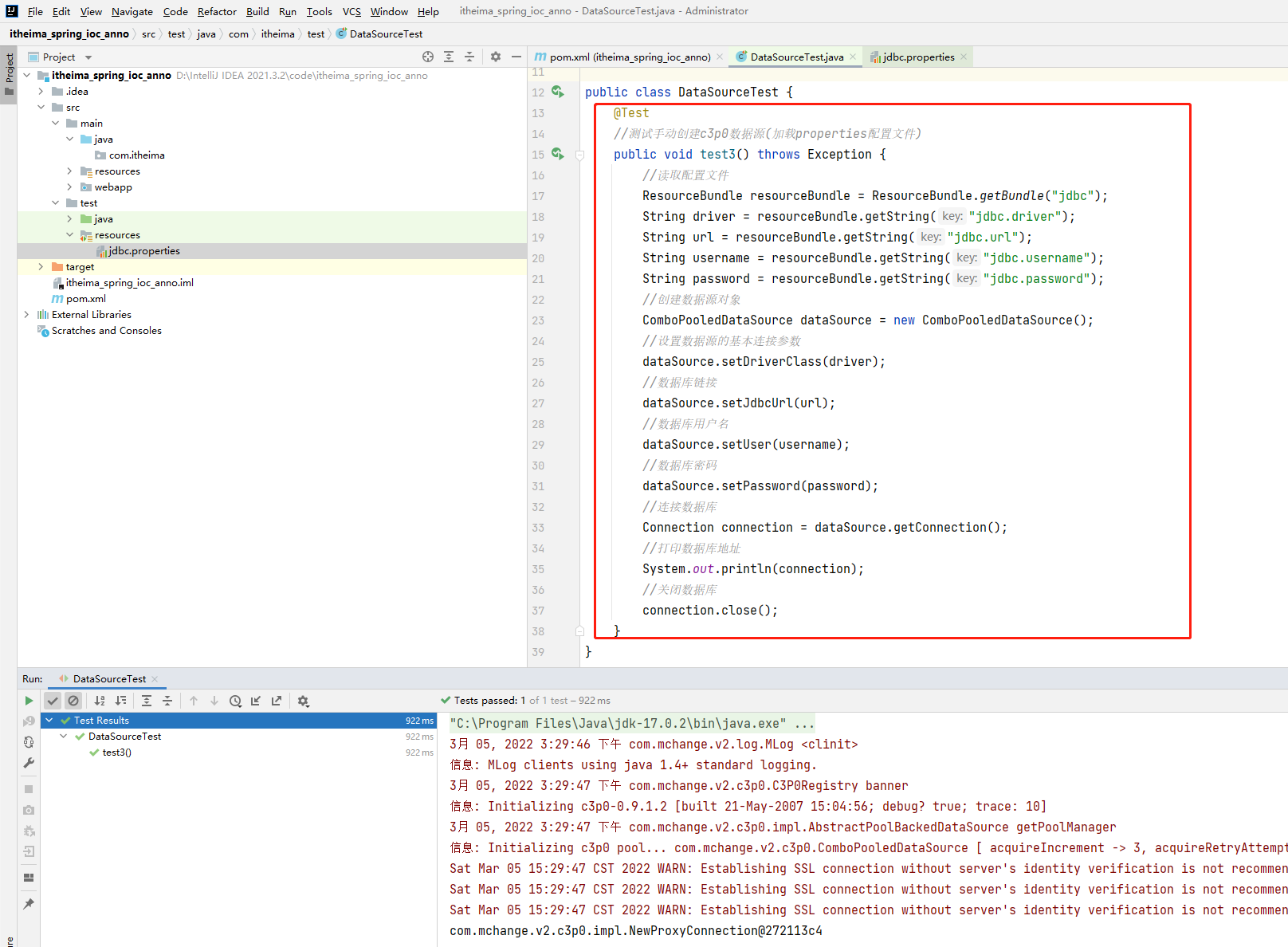Image resolution: width=1288 pixels, height=947 pixels.
Task: Switch to jdbc.properties editor tab
Action: [x=917, y=57]
